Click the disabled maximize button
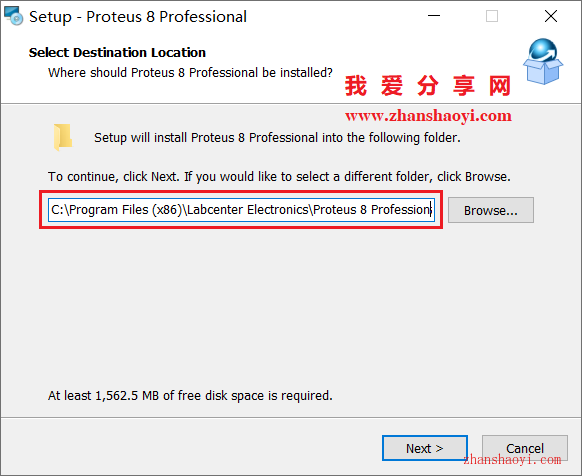Viewport: 582px width, 476px height. 492,16
